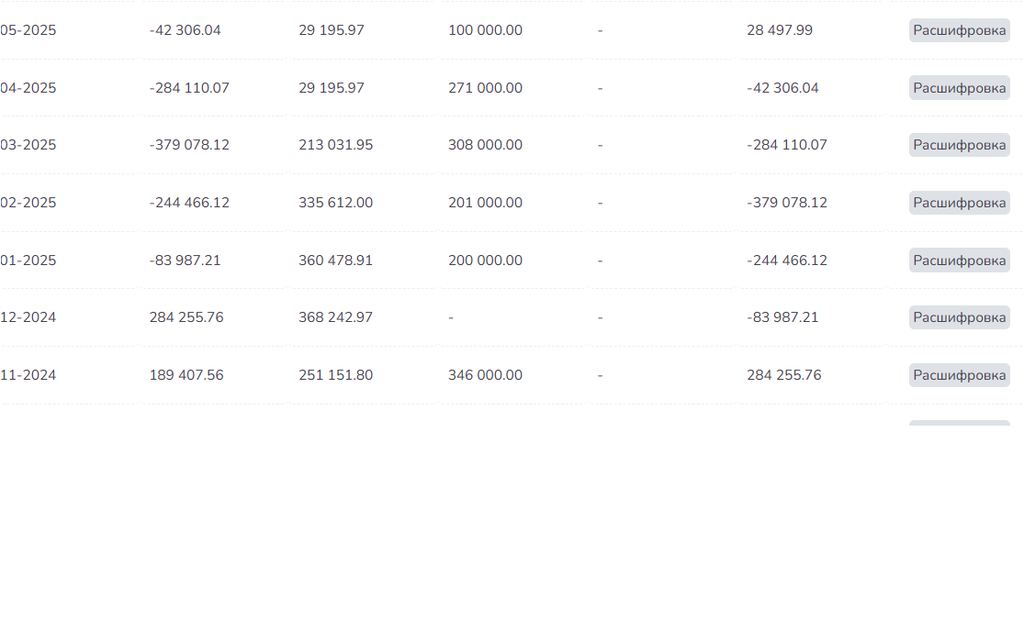The image size is (1024, 643).
Task: Select the 360 478.91 value
Action: coord(335,260)
